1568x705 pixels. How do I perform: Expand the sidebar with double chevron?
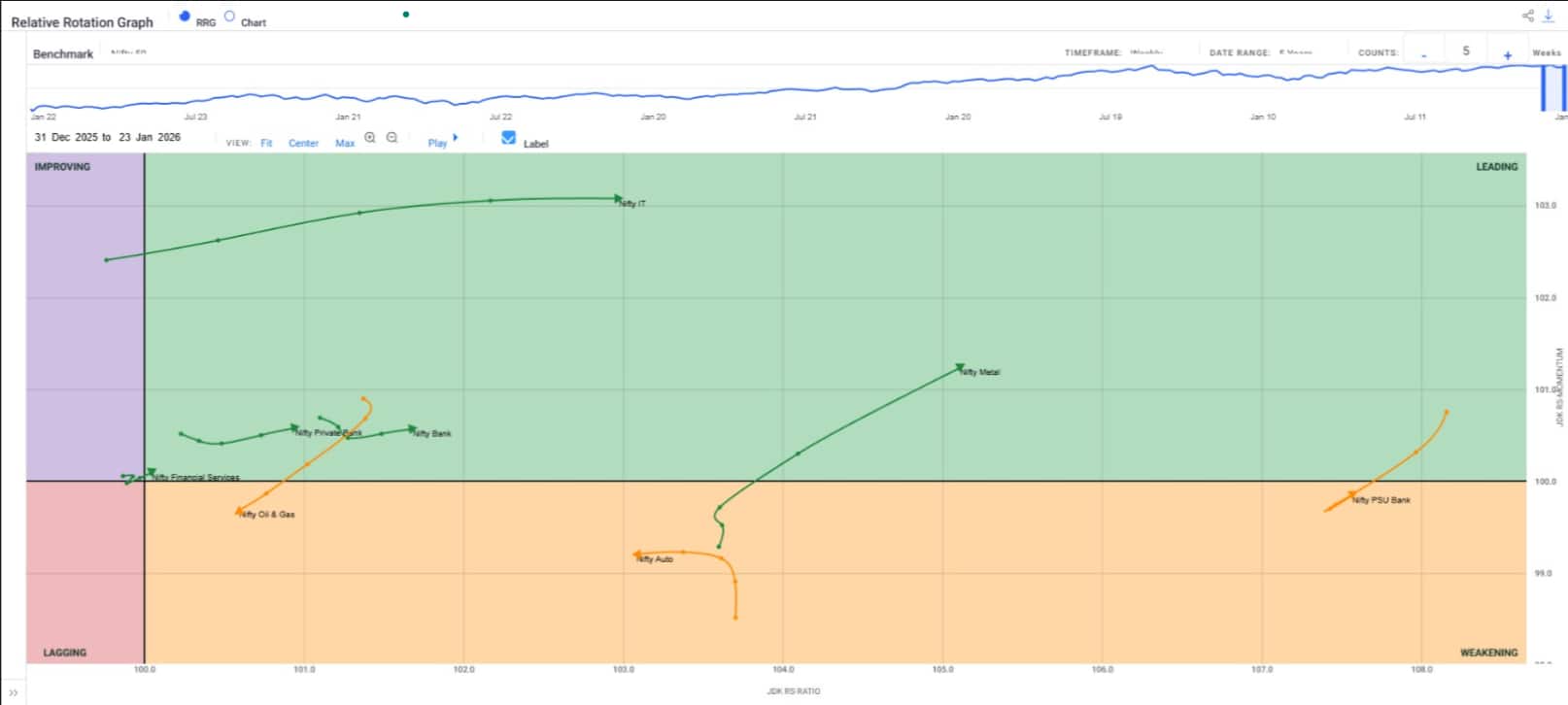tap(14, 692)
